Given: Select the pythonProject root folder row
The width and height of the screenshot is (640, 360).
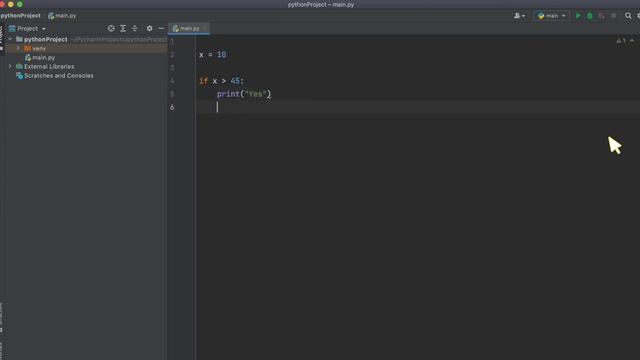Looking at the screenshot, I should click(86, 39).
